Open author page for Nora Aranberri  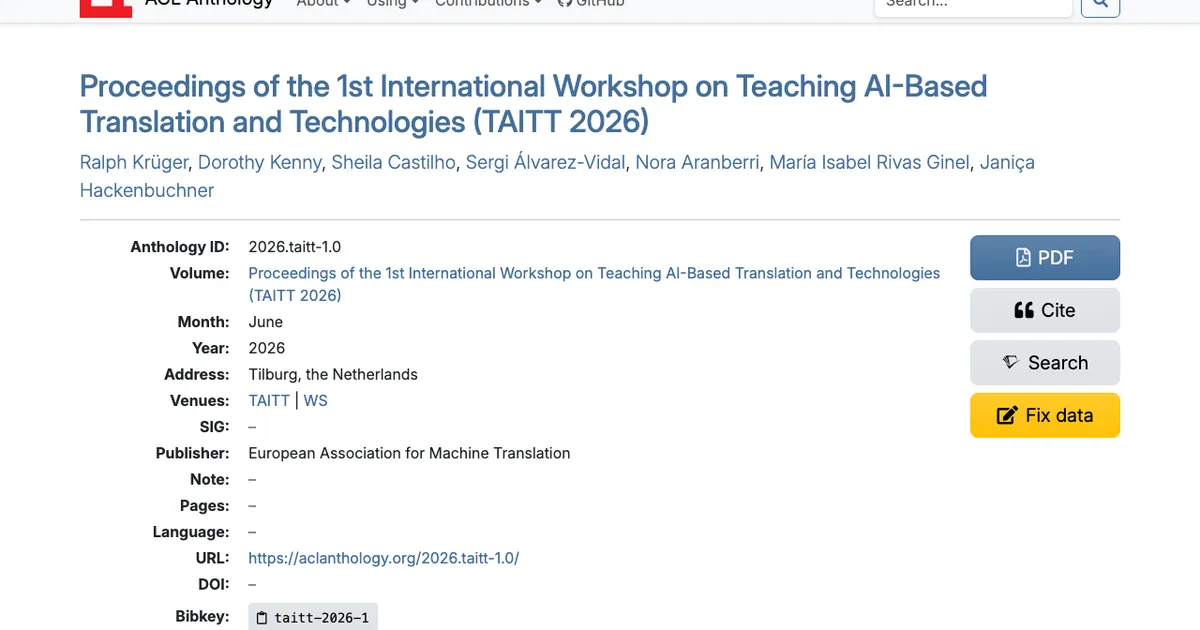tap(697, 162)
